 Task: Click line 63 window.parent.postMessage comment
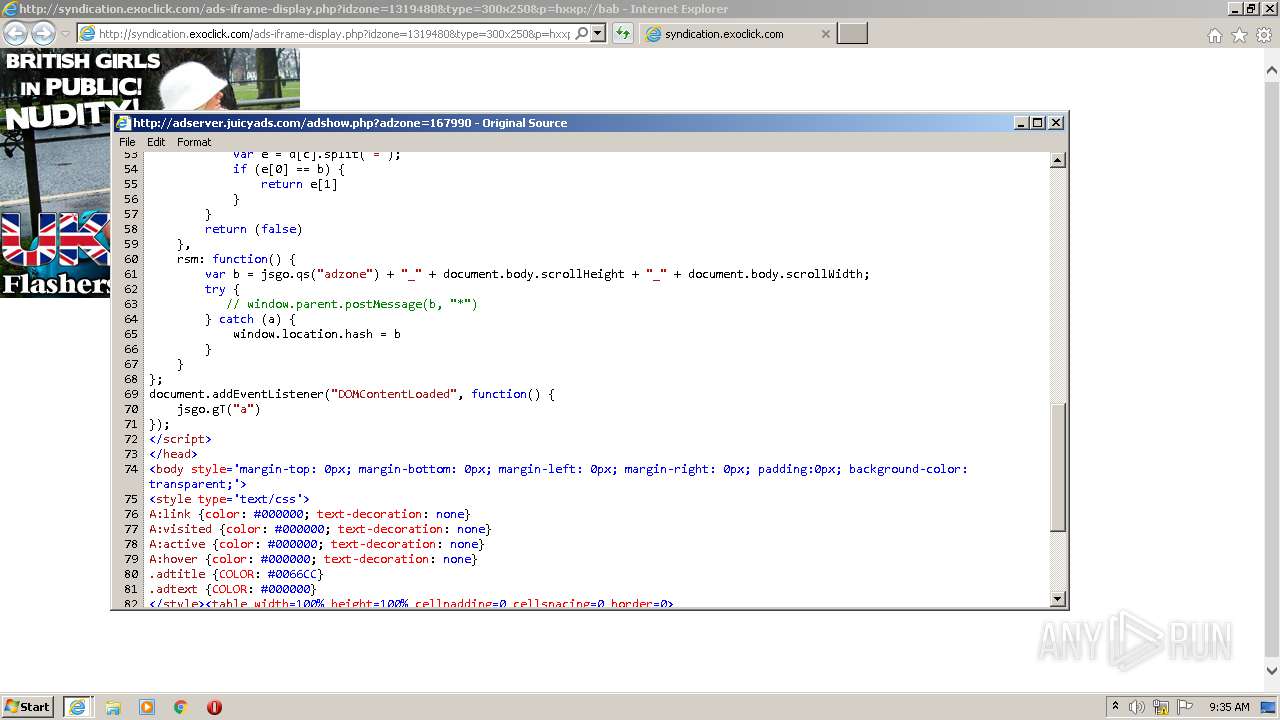tap(352, 304)
